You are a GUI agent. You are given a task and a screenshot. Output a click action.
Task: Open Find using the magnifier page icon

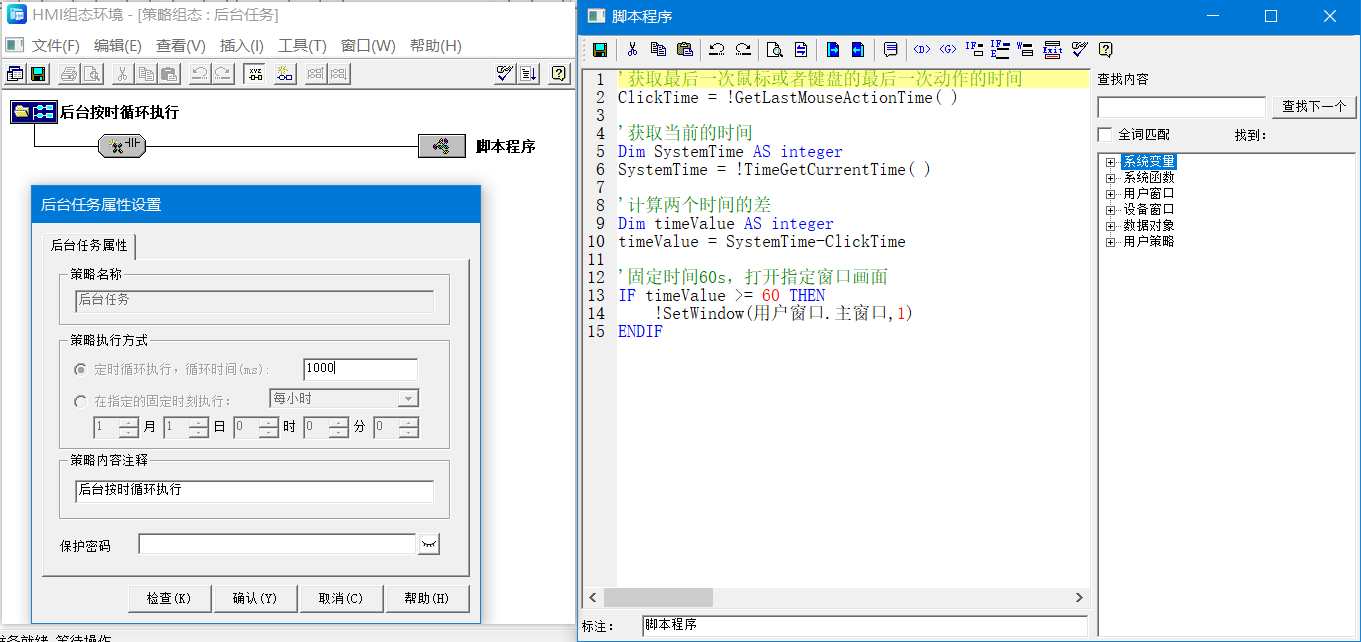pyautogui.click(x=775, y=50)
